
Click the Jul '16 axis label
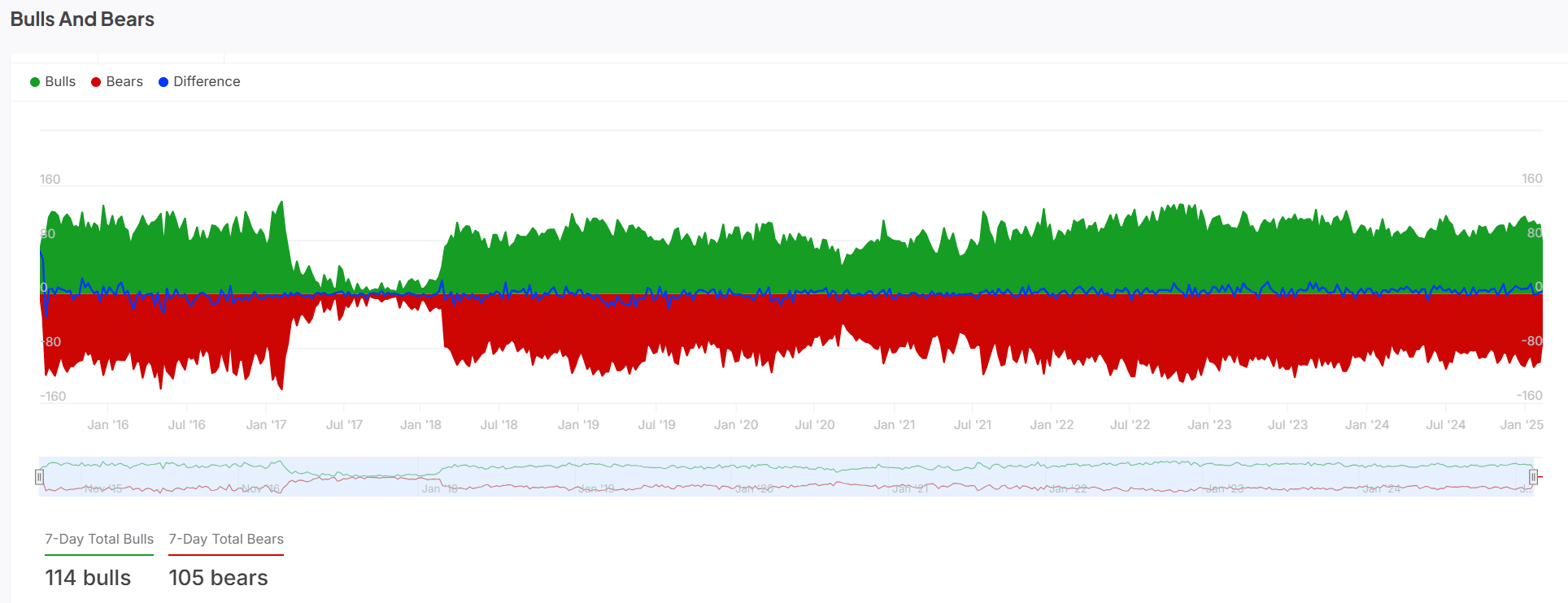[186, 425]
